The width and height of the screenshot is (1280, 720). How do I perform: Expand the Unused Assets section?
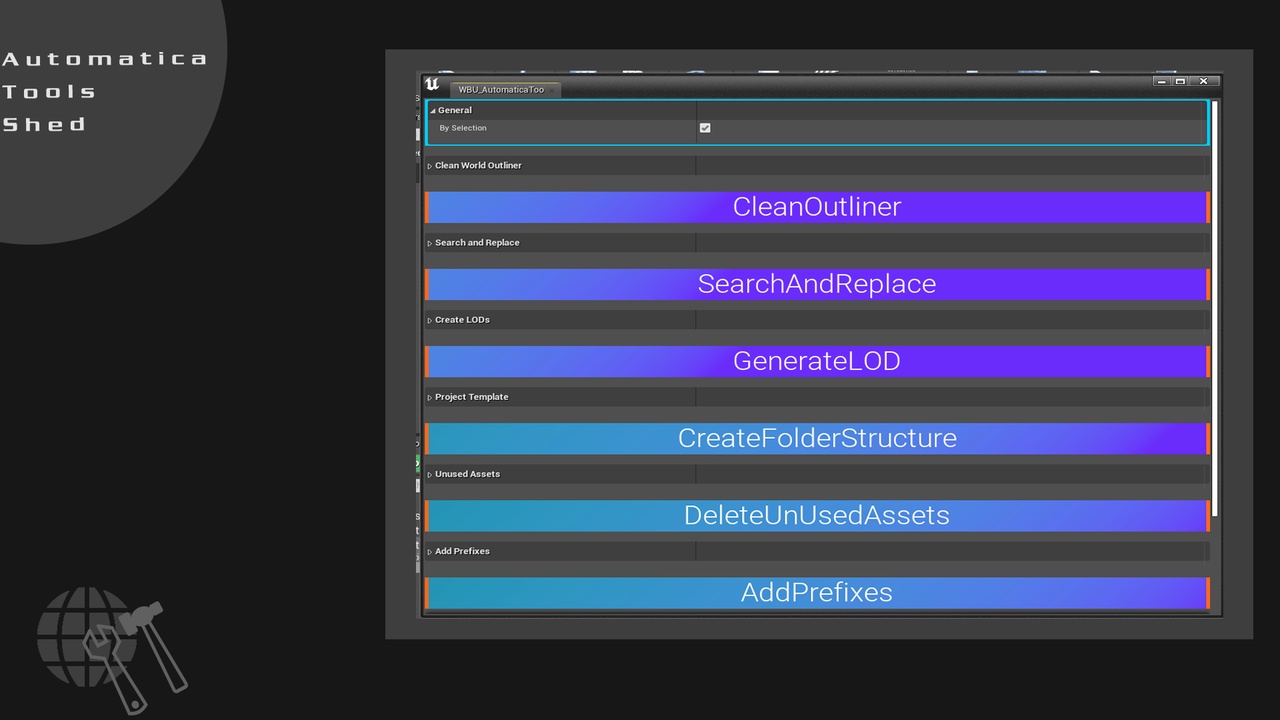[x=430, y=474]
